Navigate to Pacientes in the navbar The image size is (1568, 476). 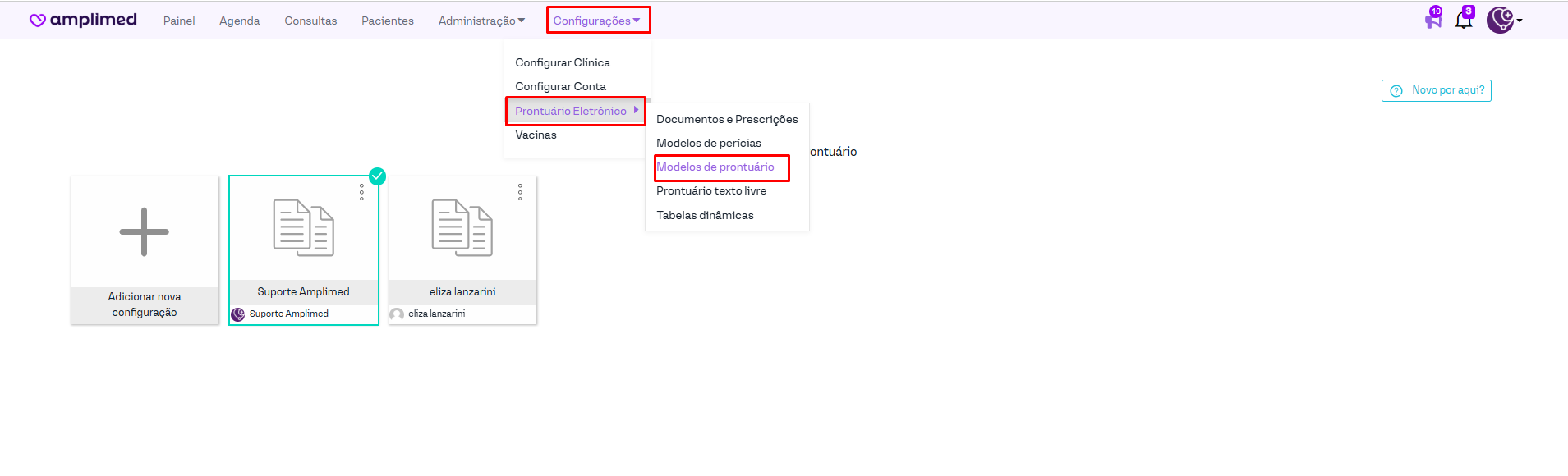click(387, 21)
